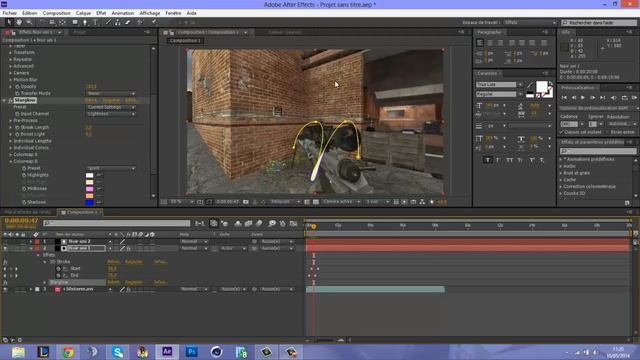Screen dimensions: 640x360
Task: Toggle loop option in Prévisualisation panel
Action: 624,98
